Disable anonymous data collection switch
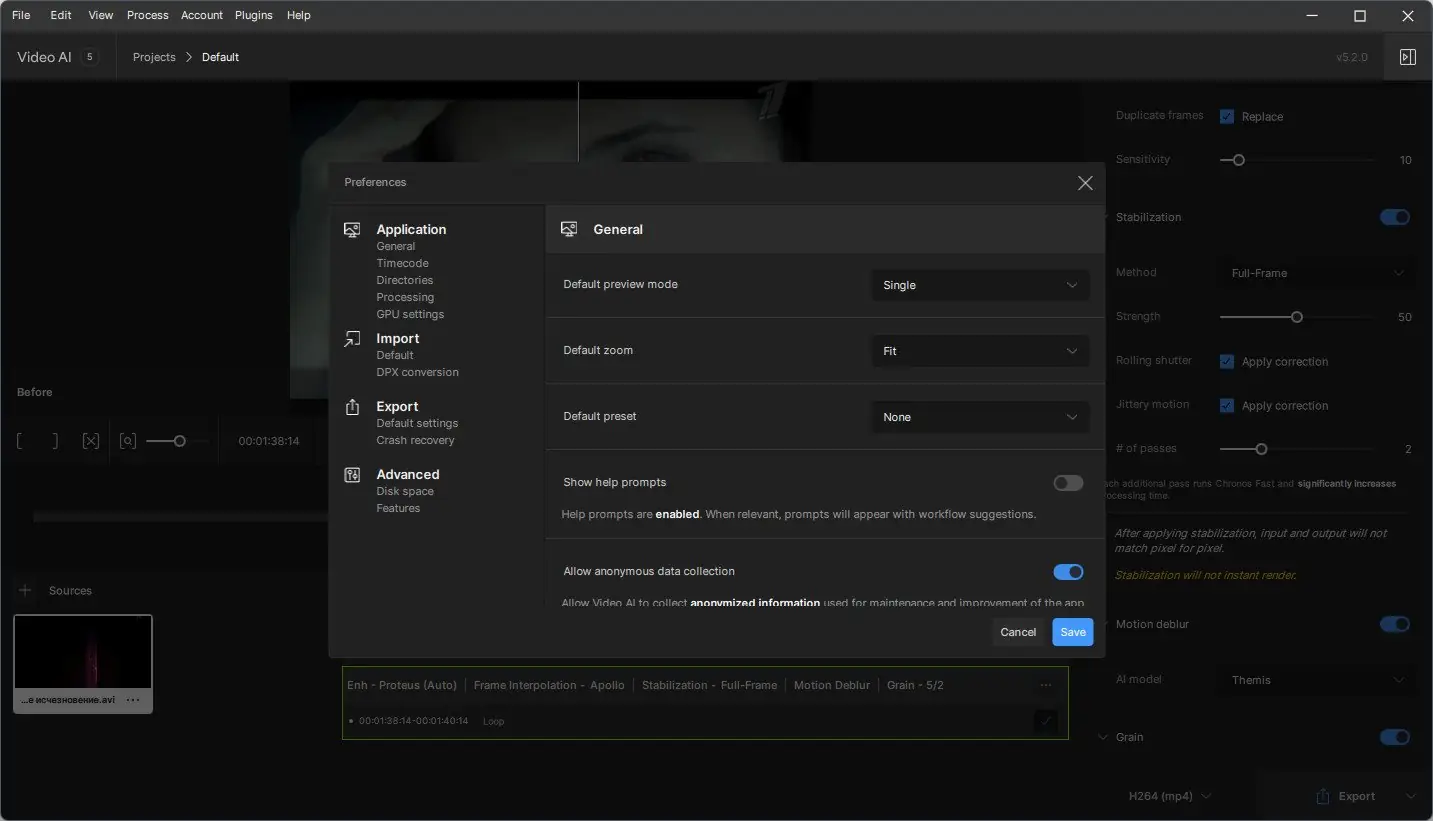 pyautogui.click(x=1068, y=572)
